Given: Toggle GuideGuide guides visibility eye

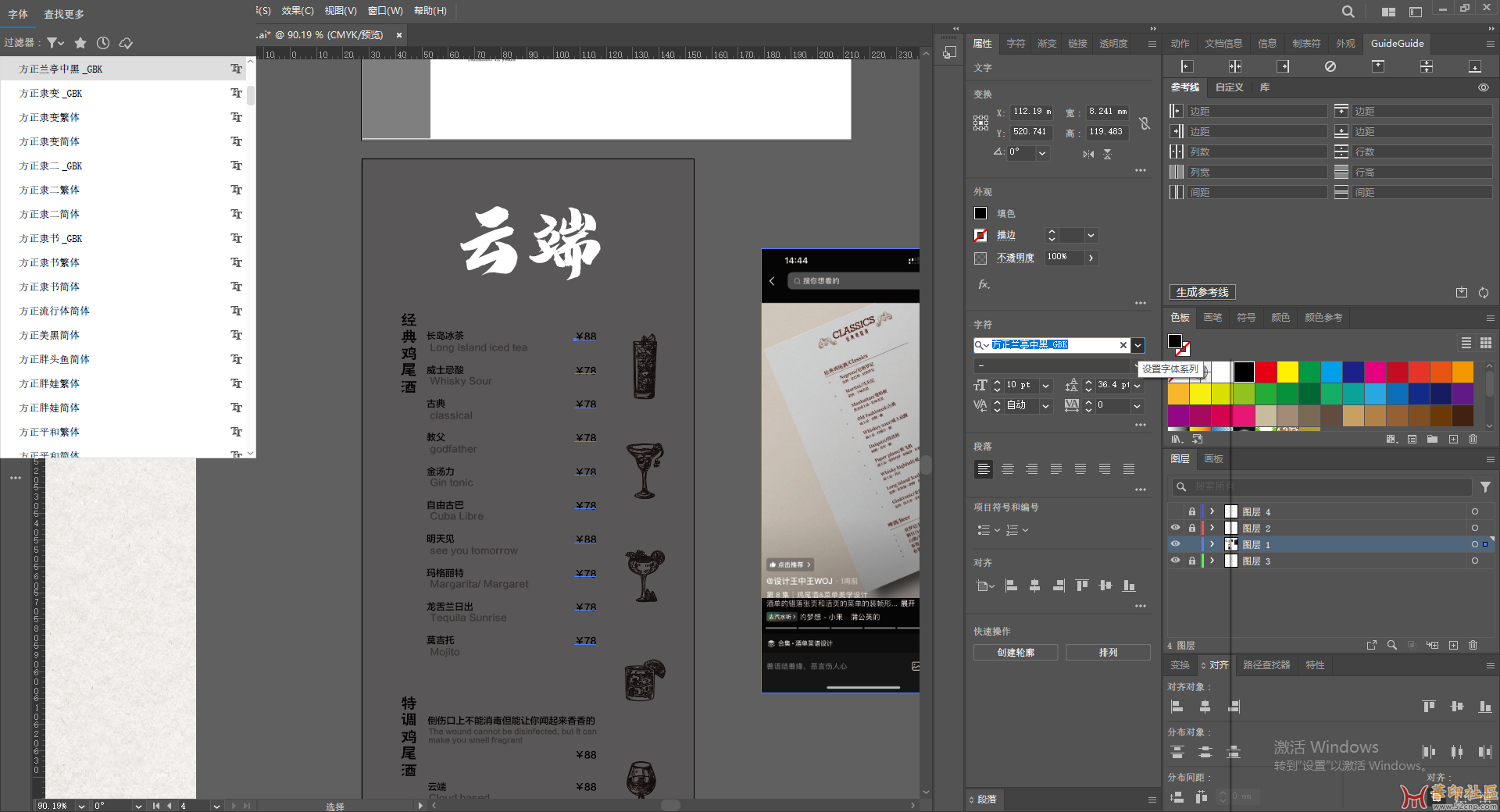Looking at the screenshot, I should 1484,87.
